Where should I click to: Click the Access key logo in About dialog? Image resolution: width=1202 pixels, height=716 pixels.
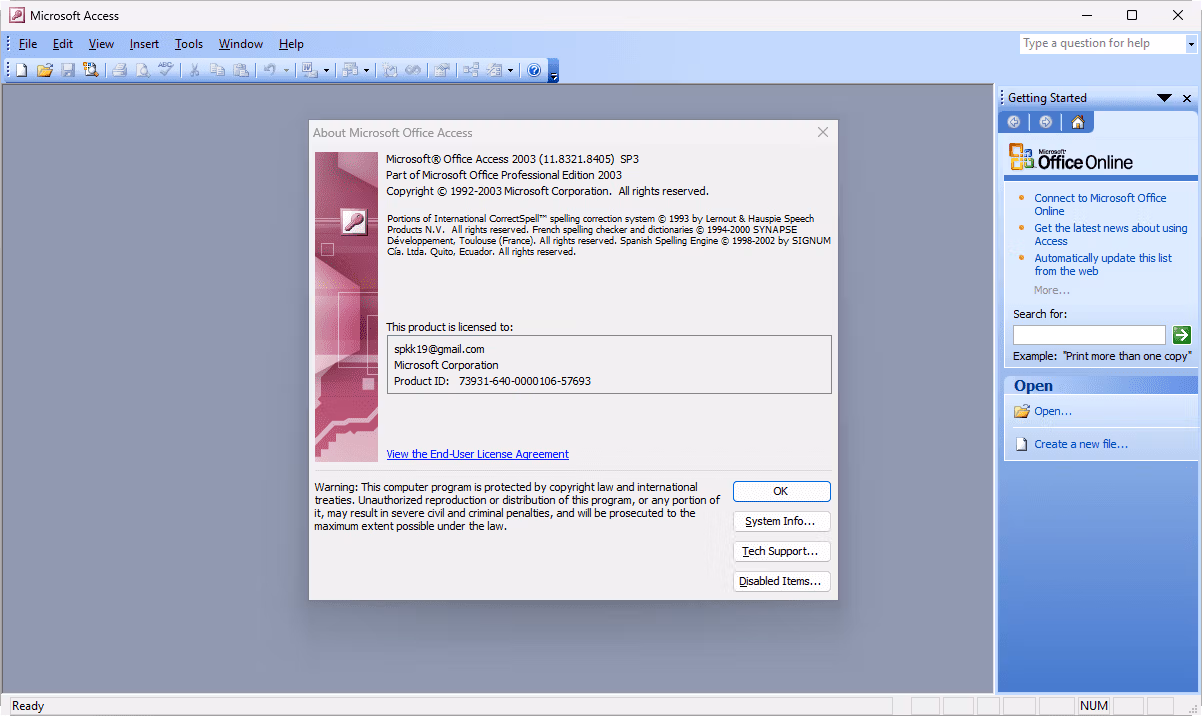353,222
